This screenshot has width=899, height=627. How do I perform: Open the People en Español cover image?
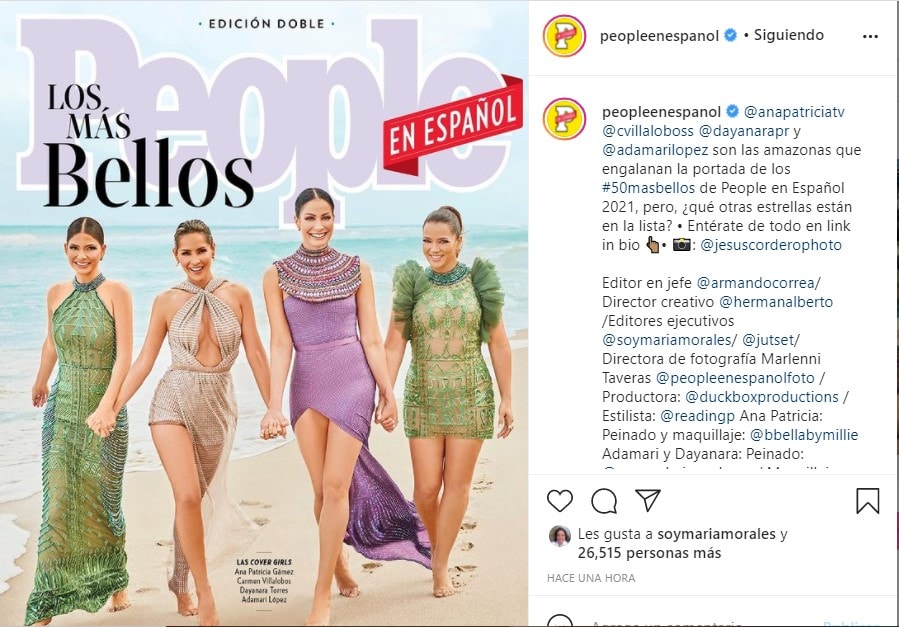click(264, 314)
